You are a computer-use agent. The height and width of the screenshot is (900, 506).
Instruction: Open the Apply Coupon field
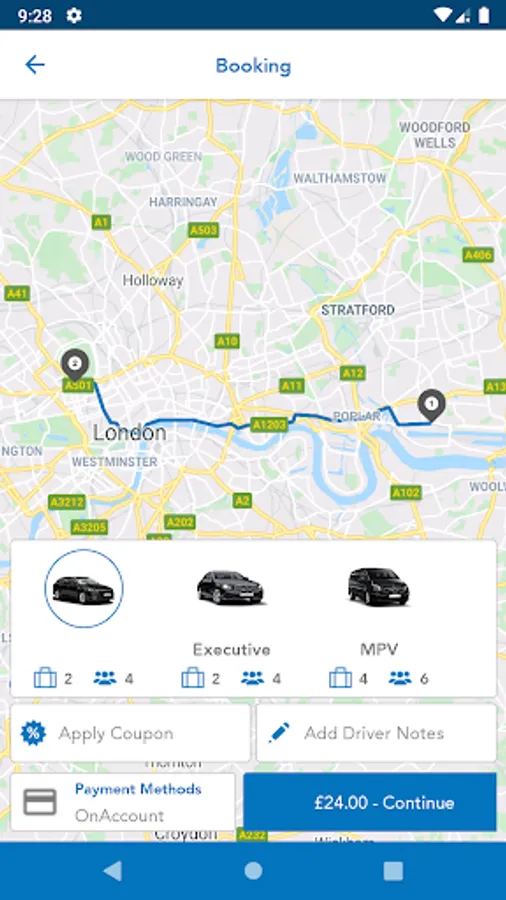[130, 733]
